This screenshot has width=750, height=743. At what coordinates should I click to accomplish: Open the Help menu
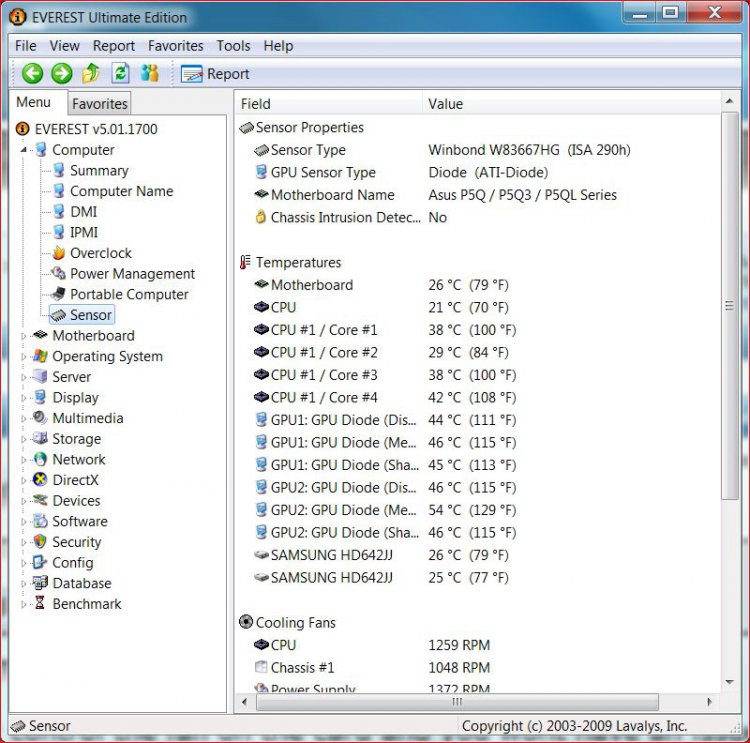point(278,46)
